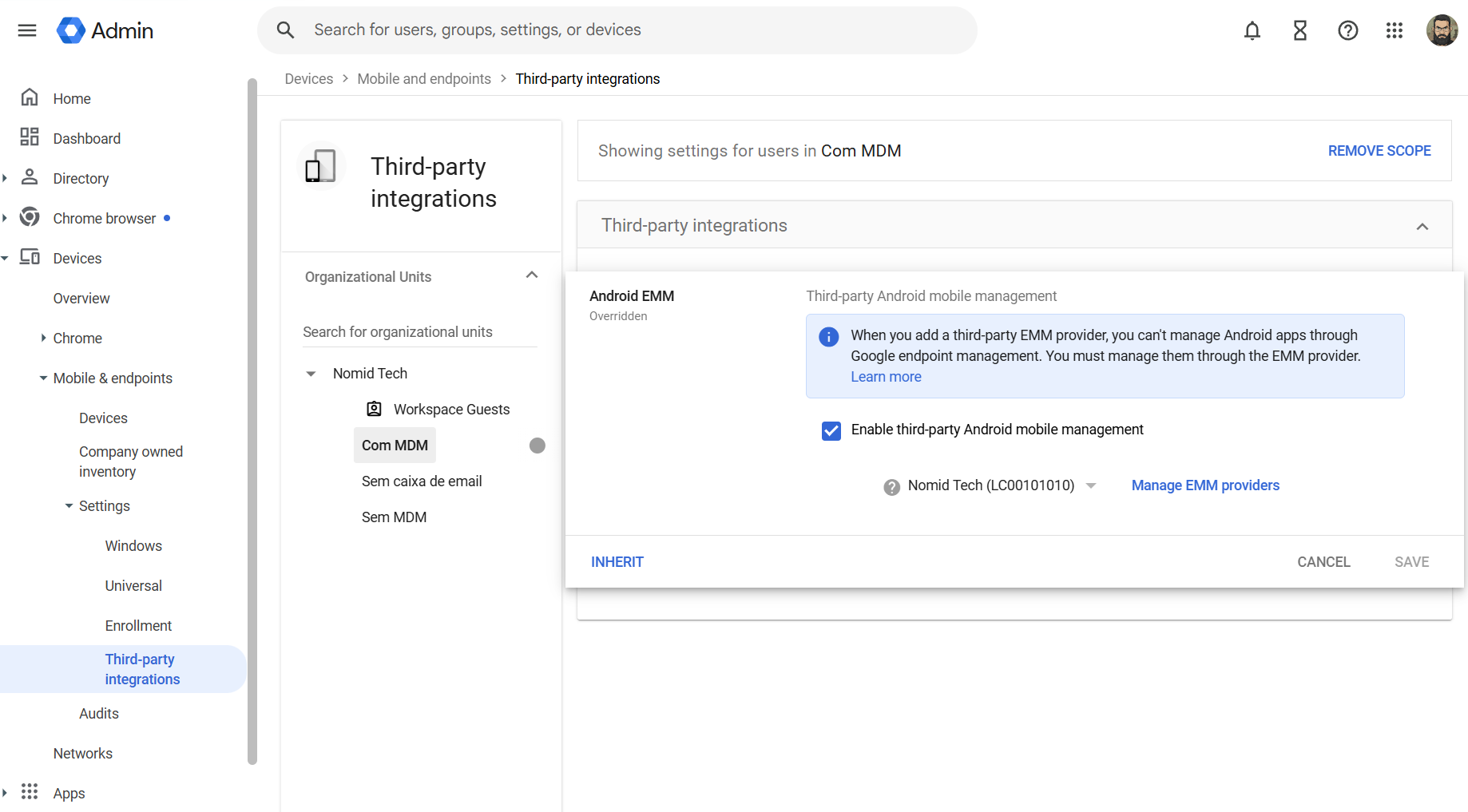Select Workspace Guests unit
The image size is (1468, 812).
point(451,410)
